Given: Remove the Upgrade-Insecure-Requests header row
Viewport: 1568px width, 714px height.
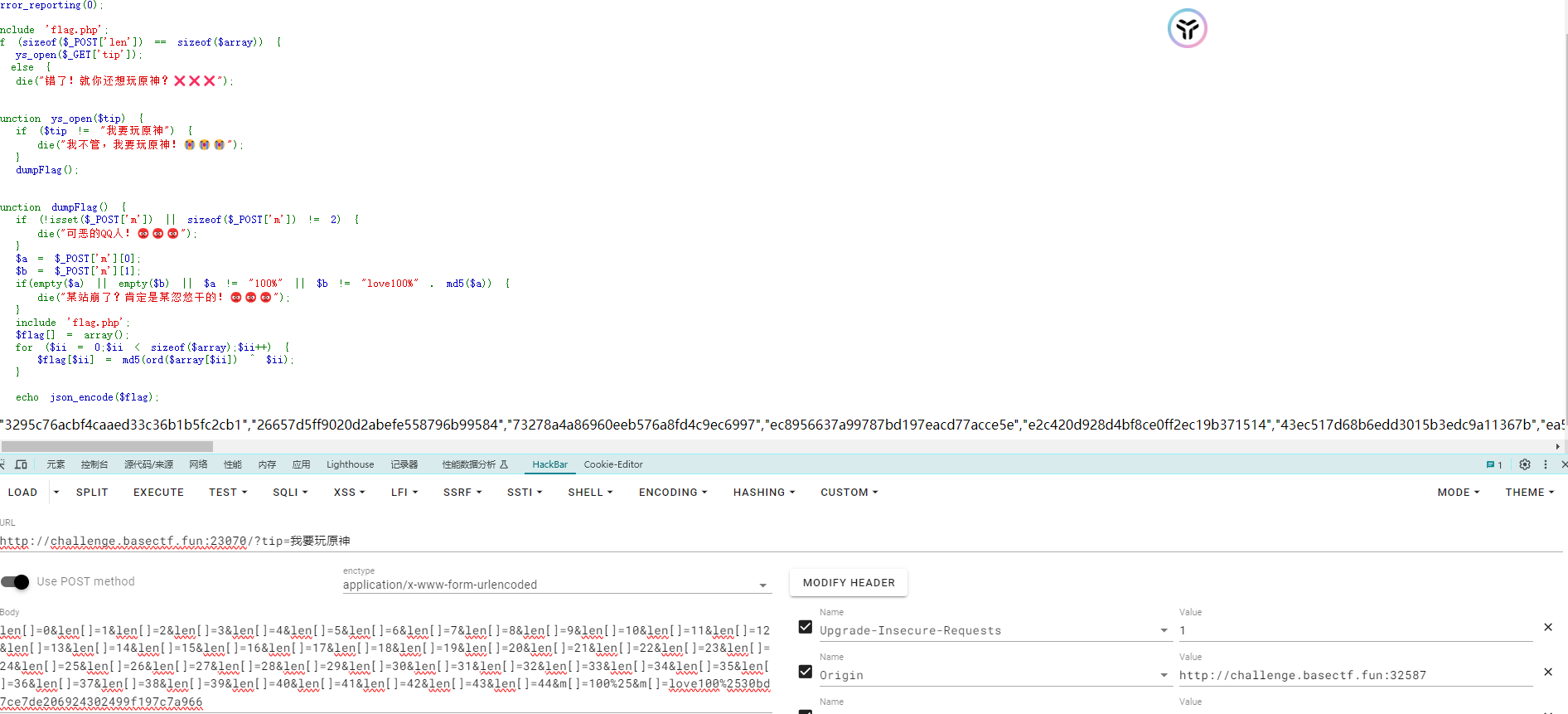Looking at the screenshot, I should coord(1547,628).
